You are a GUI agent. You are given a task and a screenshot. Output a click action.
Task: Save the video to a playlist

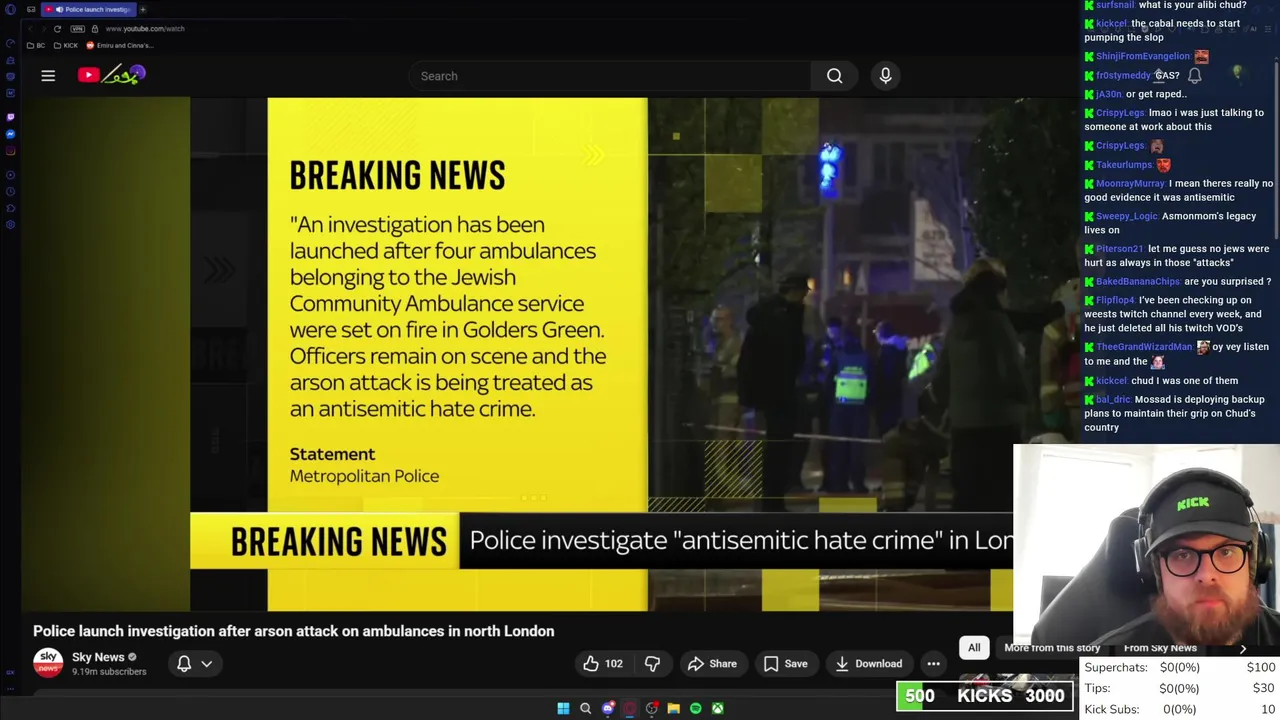pos(785,663)
